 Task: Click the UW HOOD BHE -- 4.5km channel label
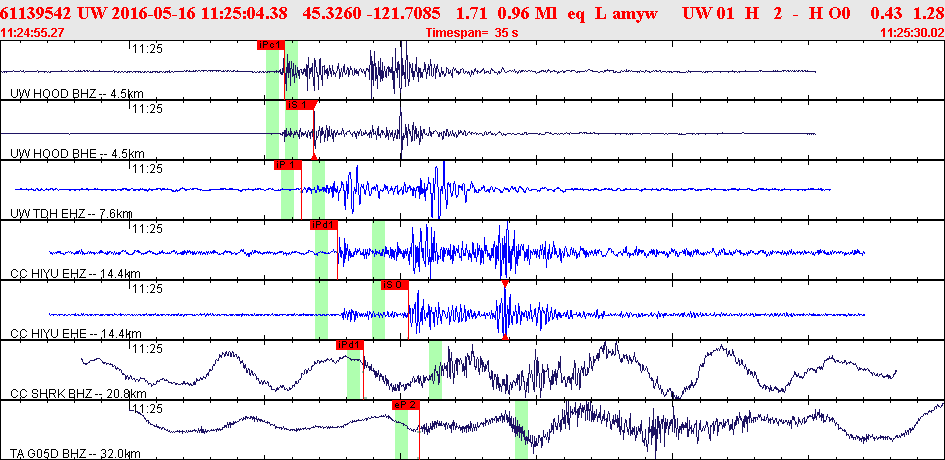(x=77, y=153)
